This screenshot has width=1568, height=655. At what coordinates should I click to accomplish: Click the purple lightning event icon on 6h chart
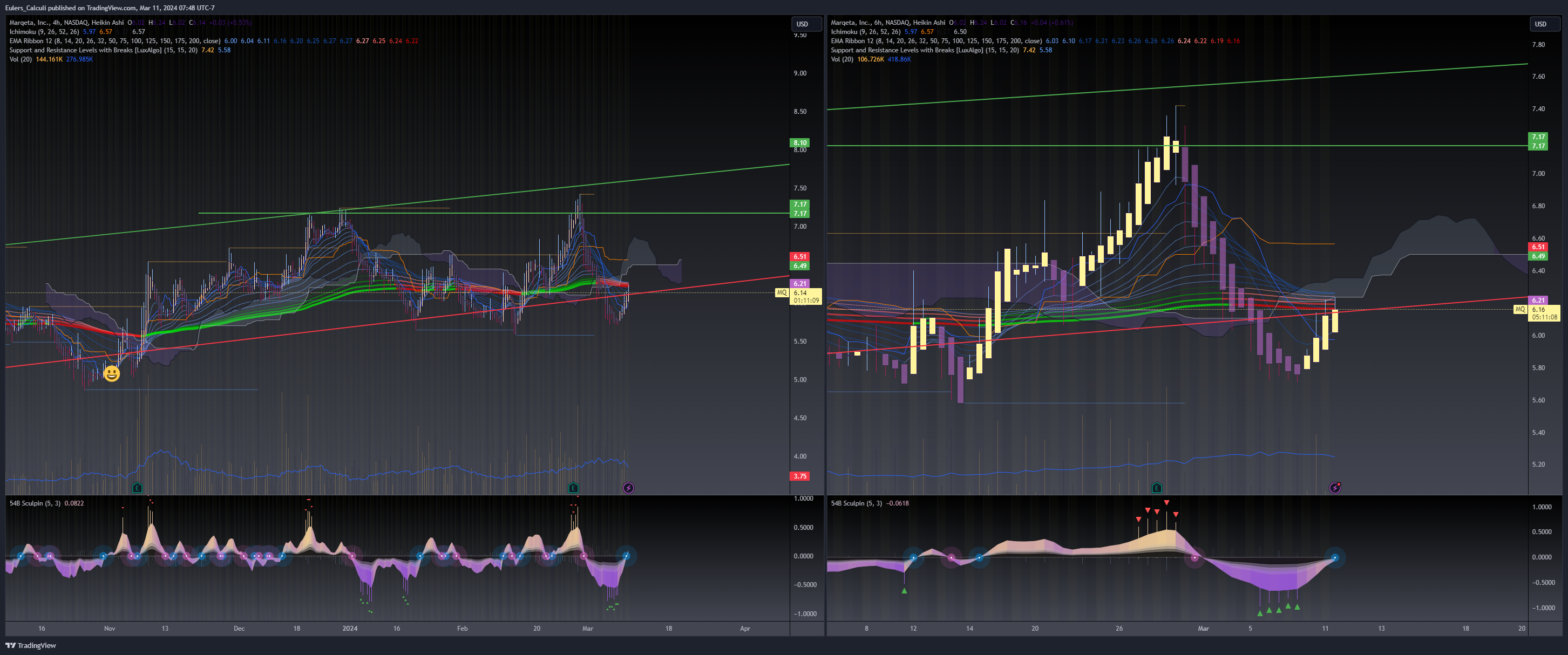[x=1335, y=488]
